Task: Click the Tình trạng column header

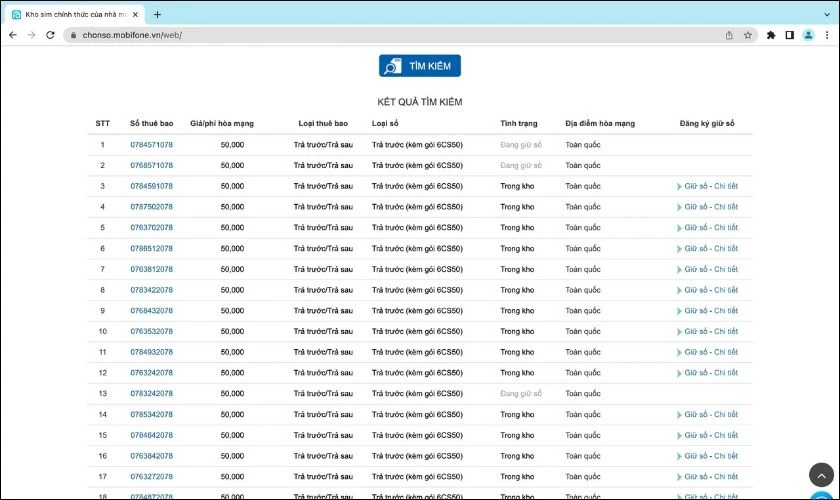Action: pyautogui.click(x=518, y=123)
